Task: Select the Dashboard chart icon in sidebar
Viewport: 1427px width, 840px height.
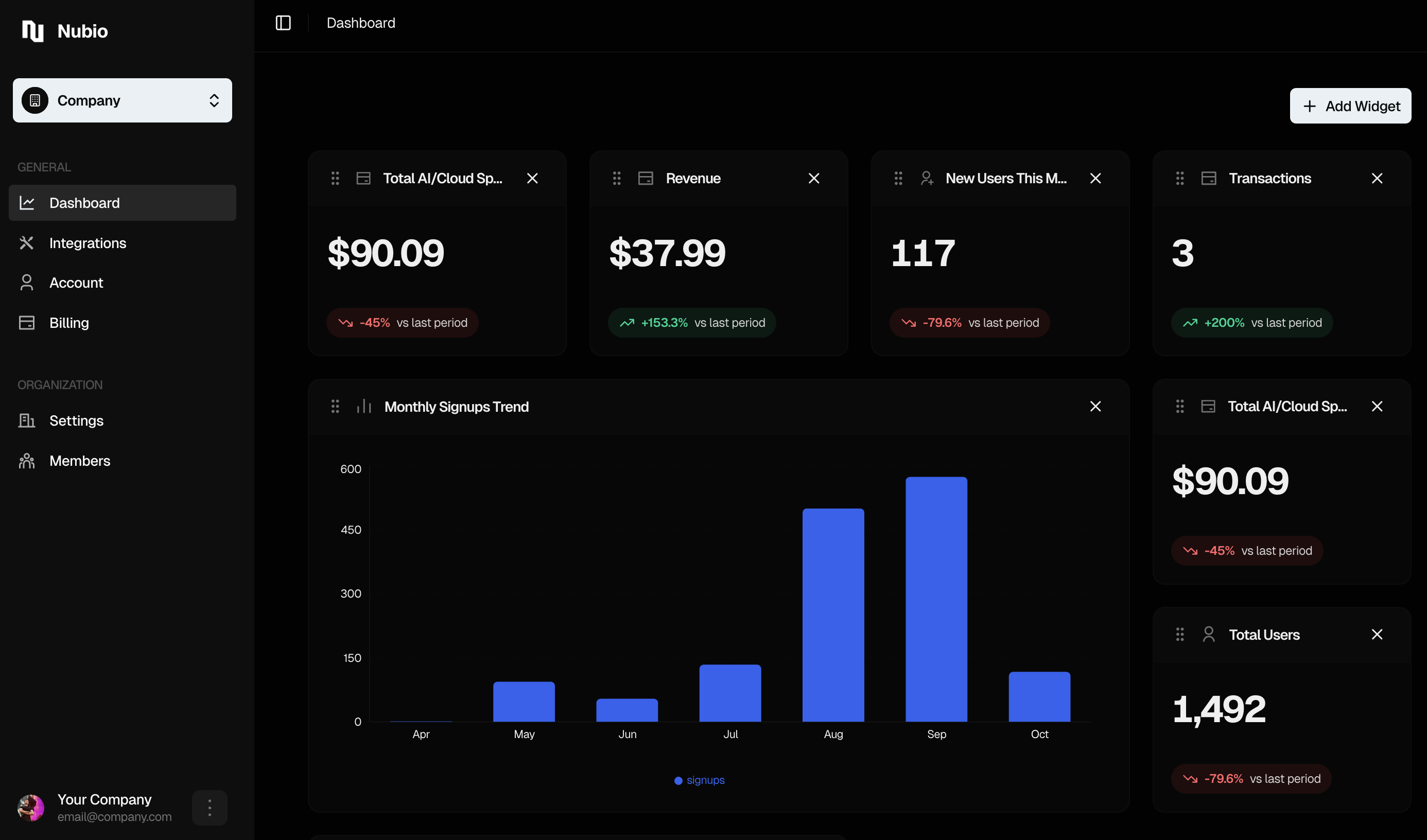Action: point(27,203)
